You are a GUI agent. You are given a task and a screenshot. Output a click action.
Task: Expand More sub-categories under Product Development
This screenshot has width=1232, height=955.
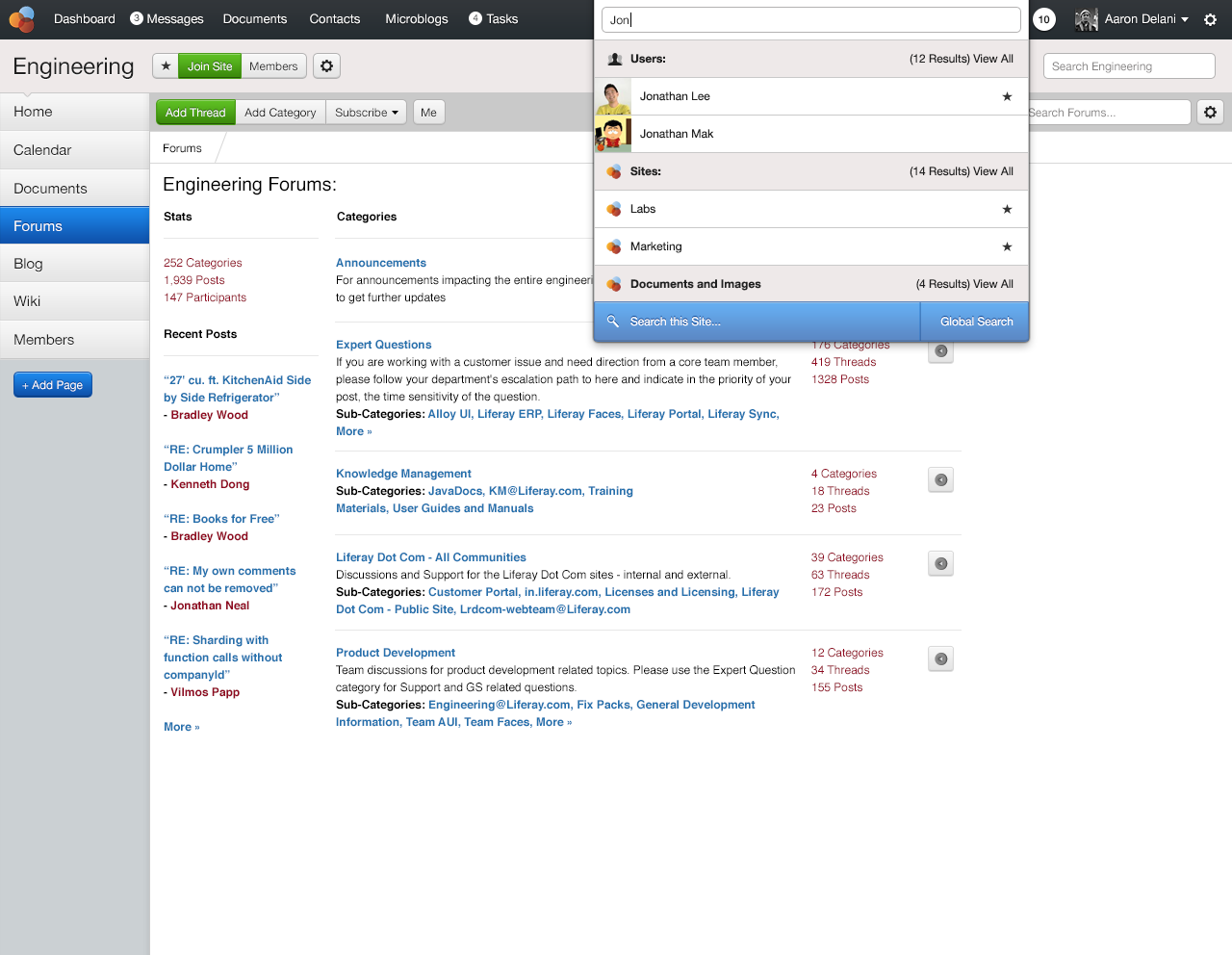coord(553,722)
